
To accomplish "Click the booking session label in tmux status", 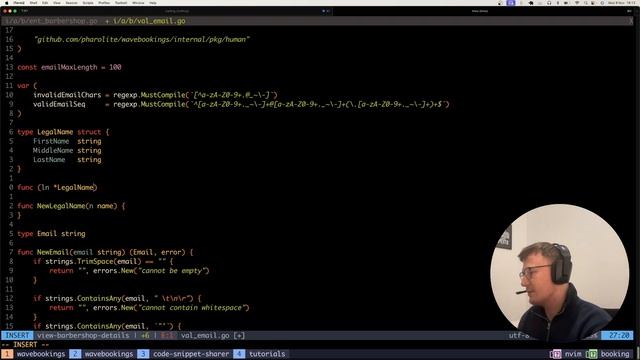I will coord(615,354).
